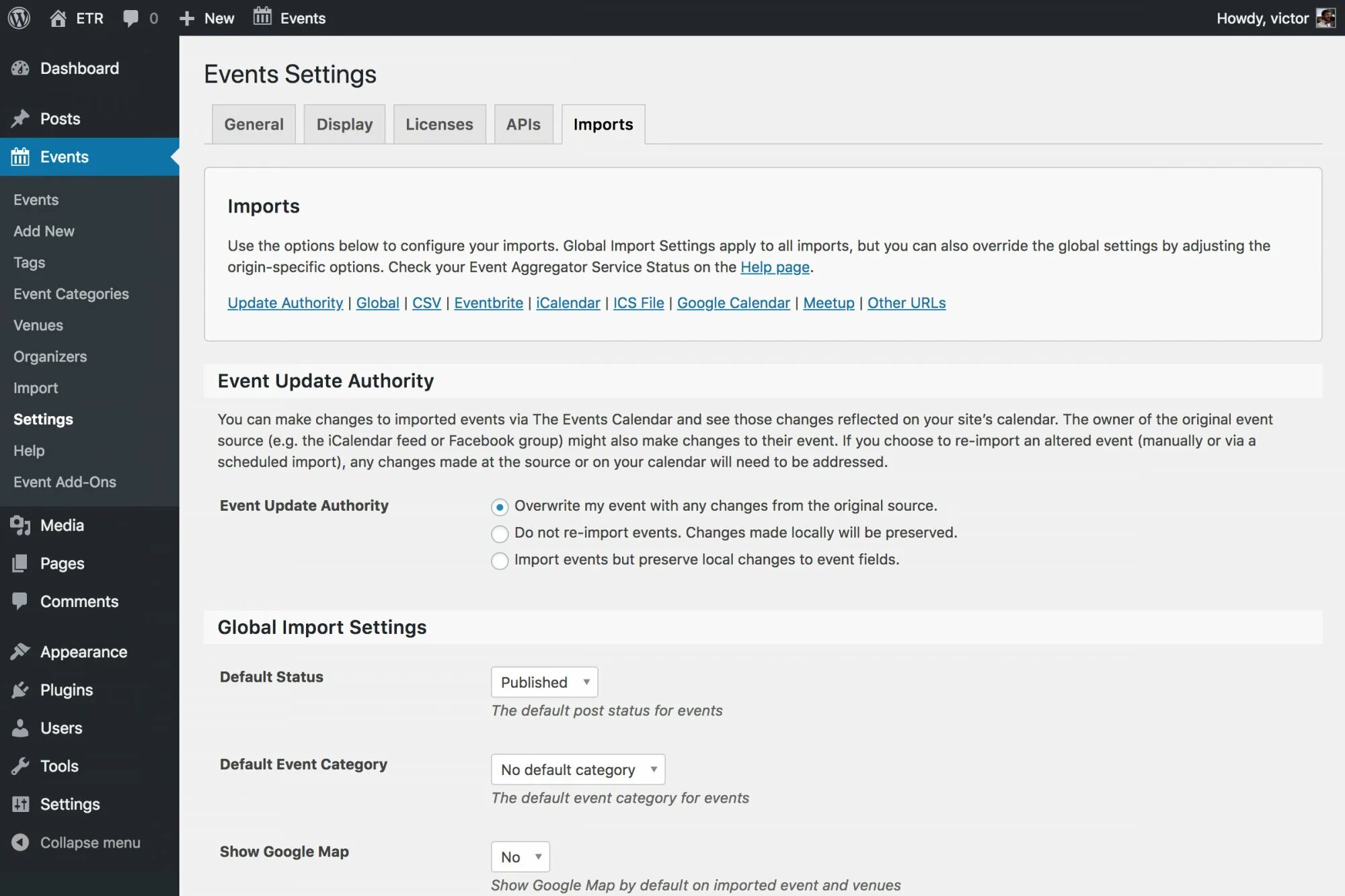Jump to iCalendar section link
Screen dimensions: 1345x896
568,303
